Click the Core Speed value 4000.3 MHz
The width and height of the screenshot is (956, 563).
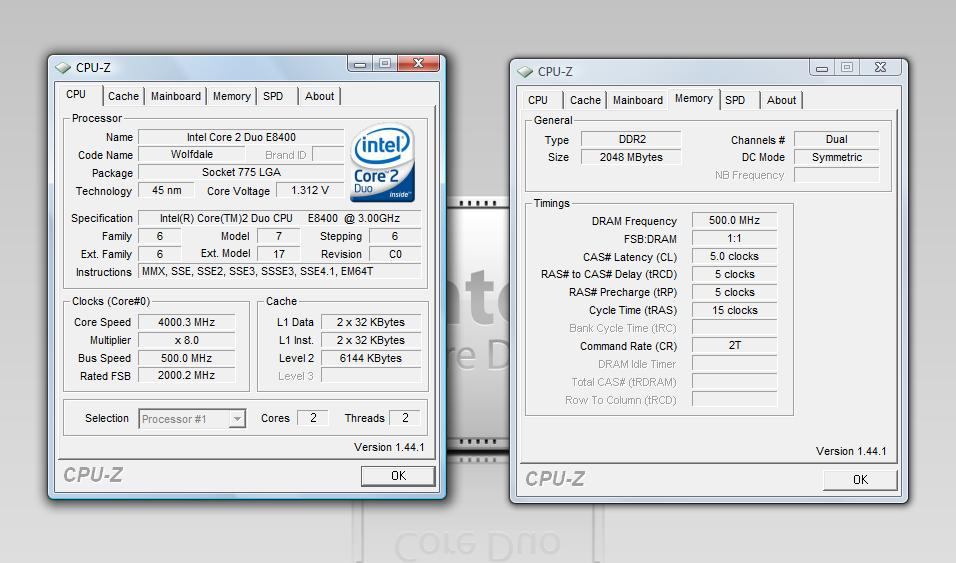point(187,322)
